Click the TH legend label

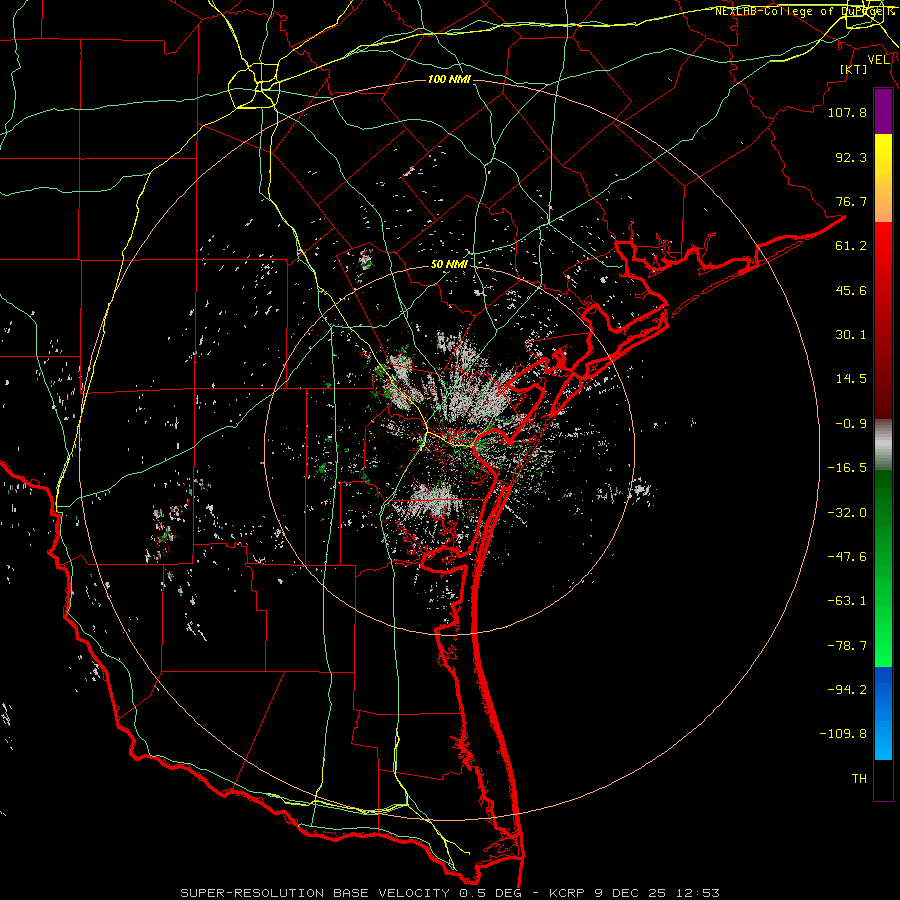[859, 779]
